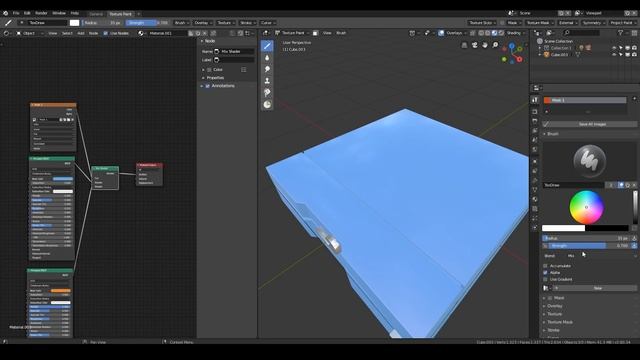
Task: Click the duplicate material icon in node header
Action: pyautogui.click(x=198, y=33)
